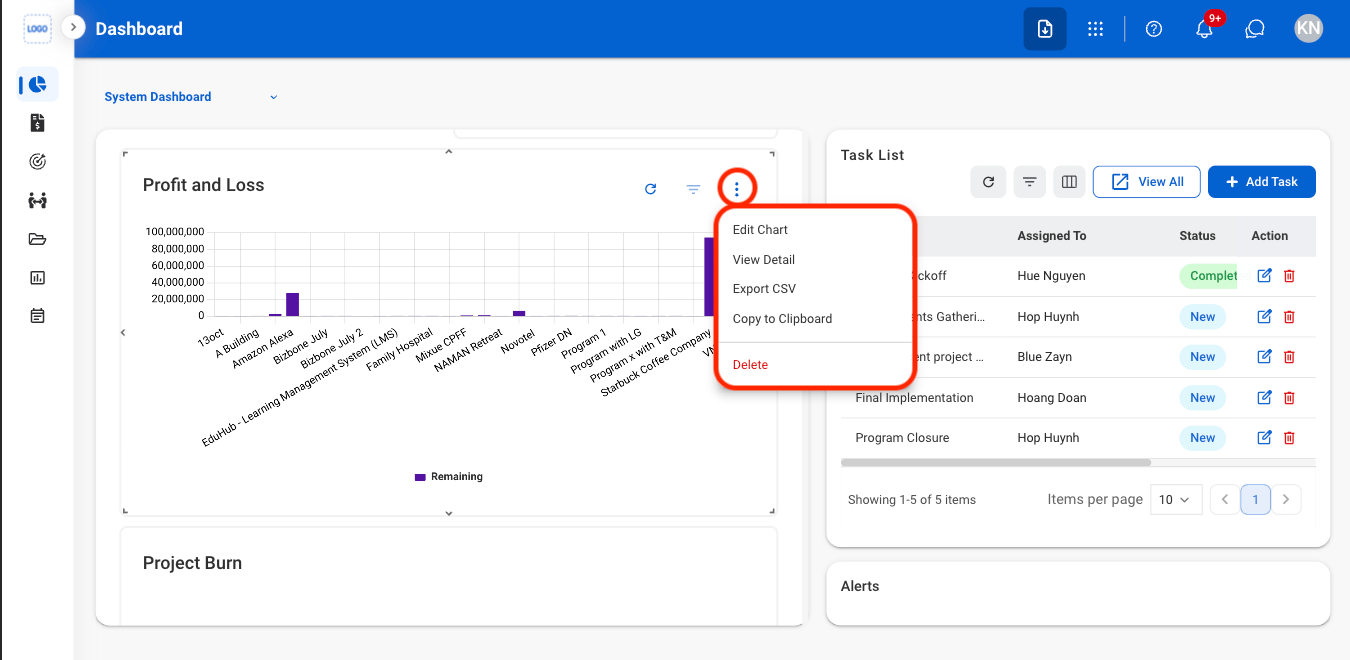This screenshot has height=660, width=1350.
Task: Open the handshake people sidebar icon
Action: 37,200
